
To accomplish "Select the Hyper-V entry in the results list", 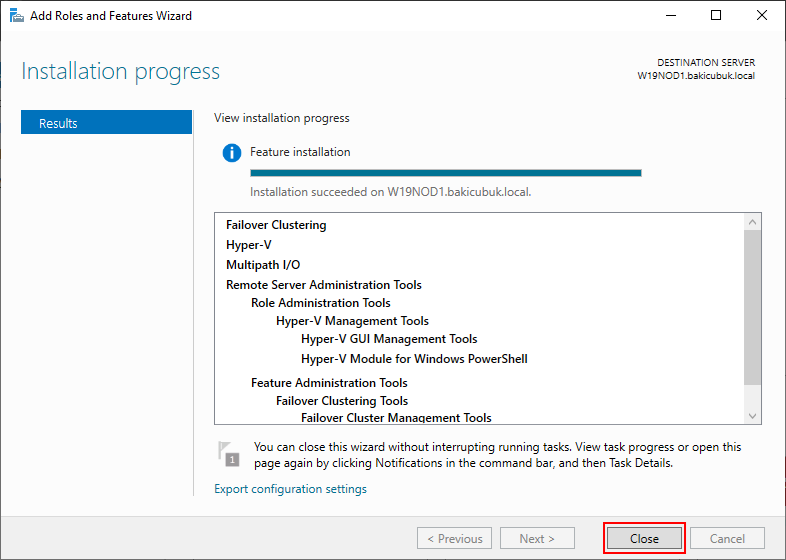I will tap(249, 245).
